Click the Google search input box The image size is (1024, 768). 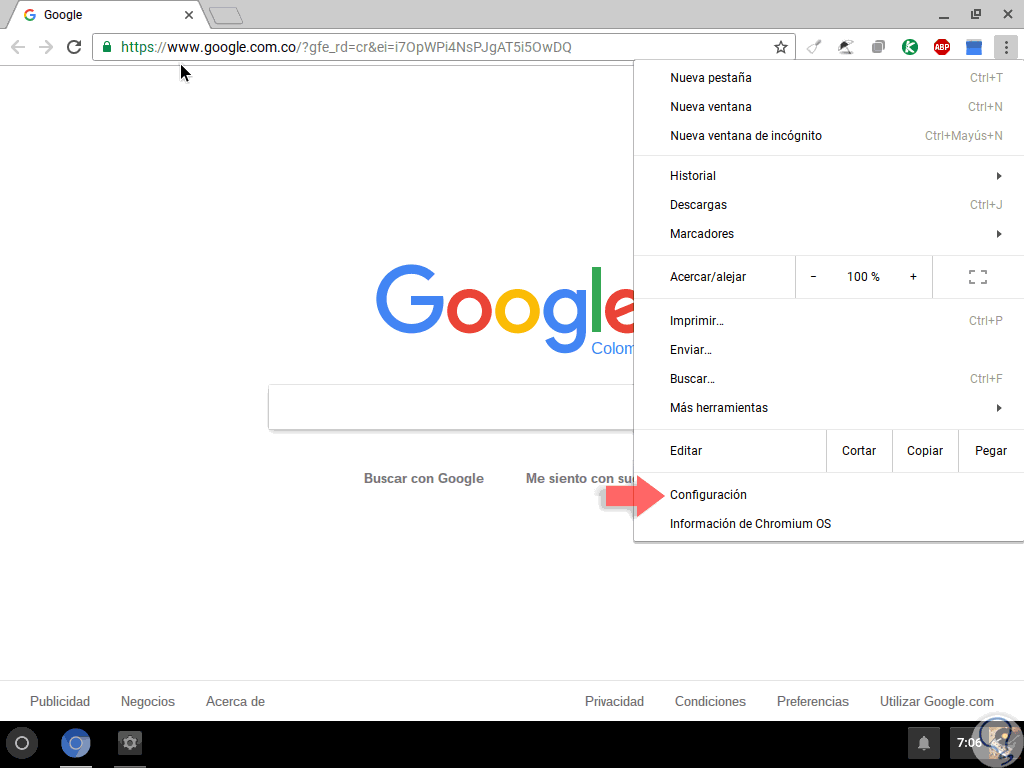[451, 408]
